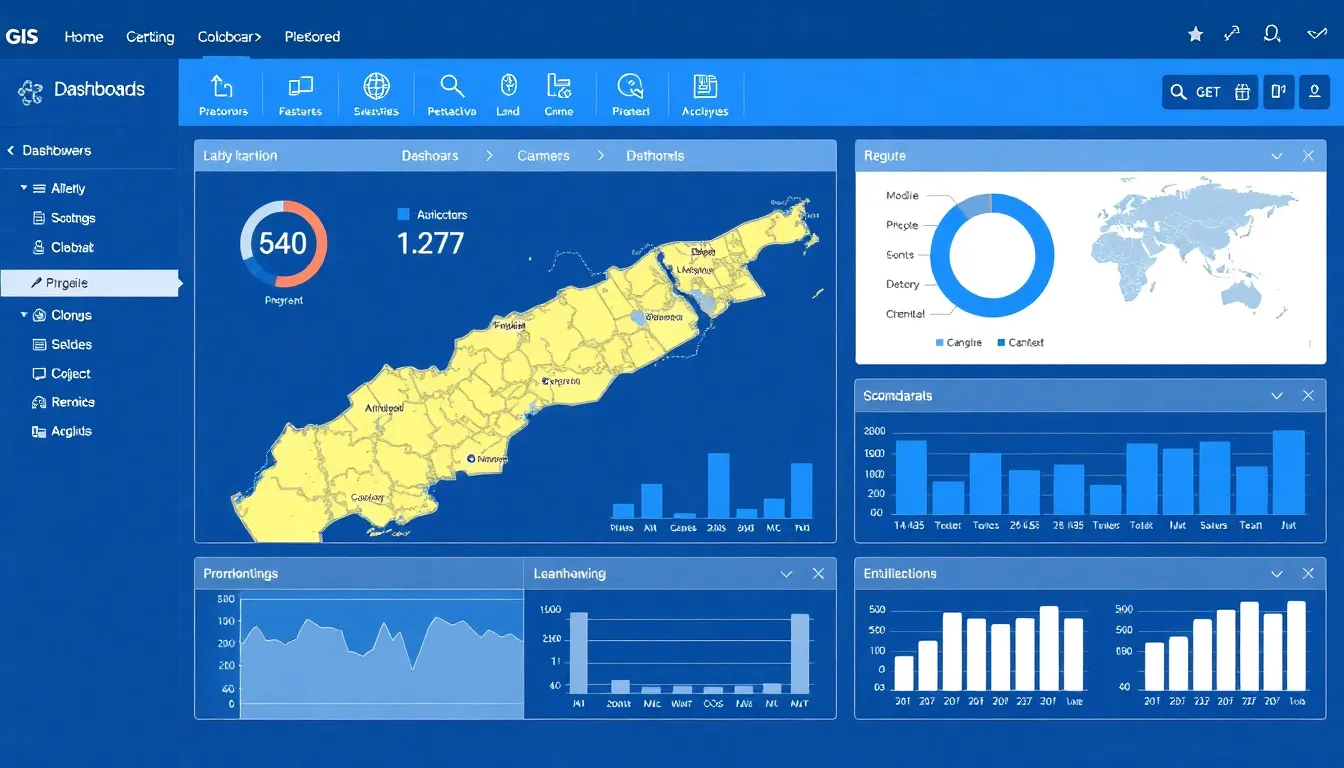Open the Accjyres toolbar icon
This screenshot has height=768, width=1344.
[x=705, y=87]
